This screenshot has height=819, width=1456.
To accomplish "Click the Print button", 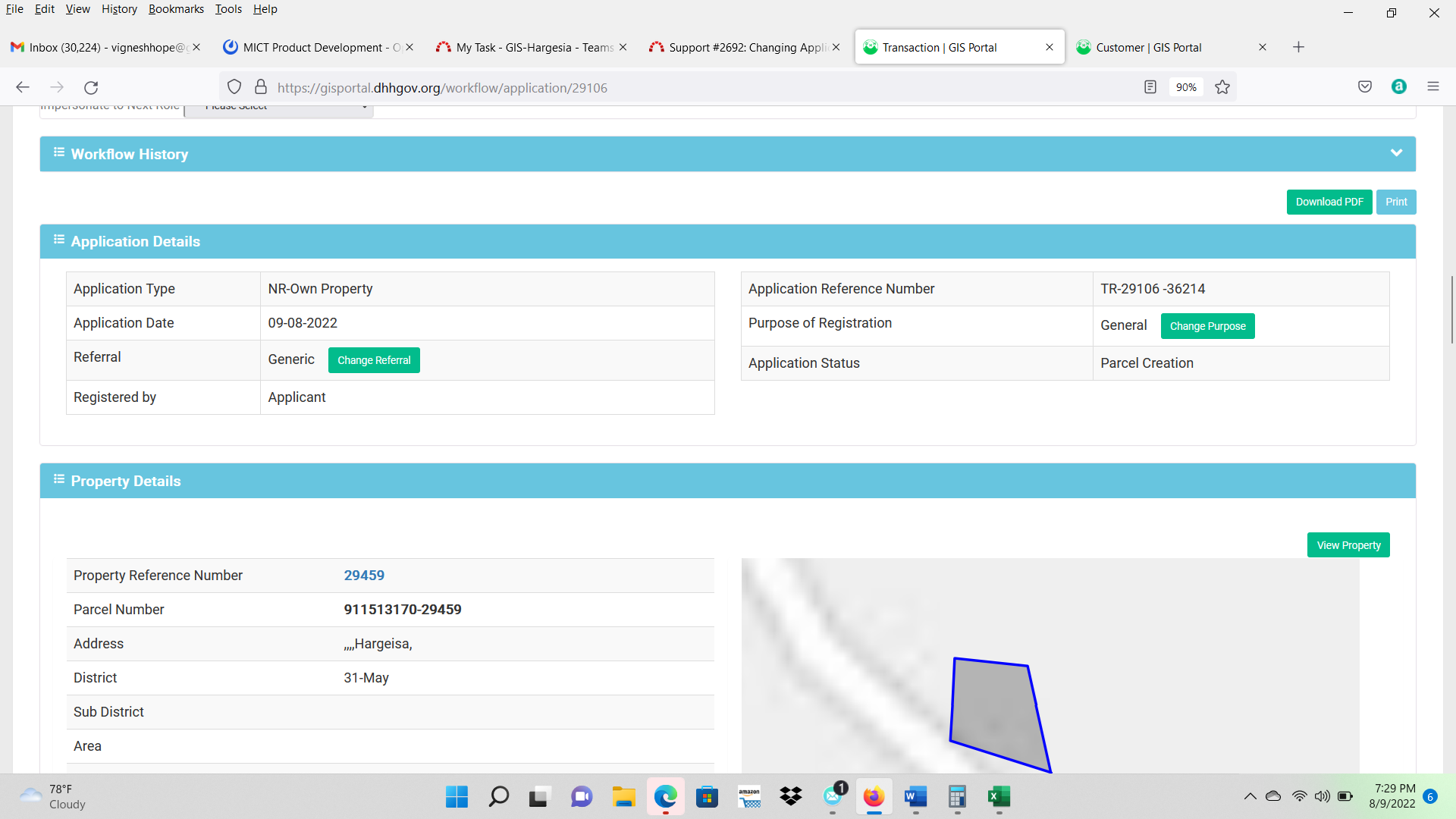I will (x=1396, y=202).
